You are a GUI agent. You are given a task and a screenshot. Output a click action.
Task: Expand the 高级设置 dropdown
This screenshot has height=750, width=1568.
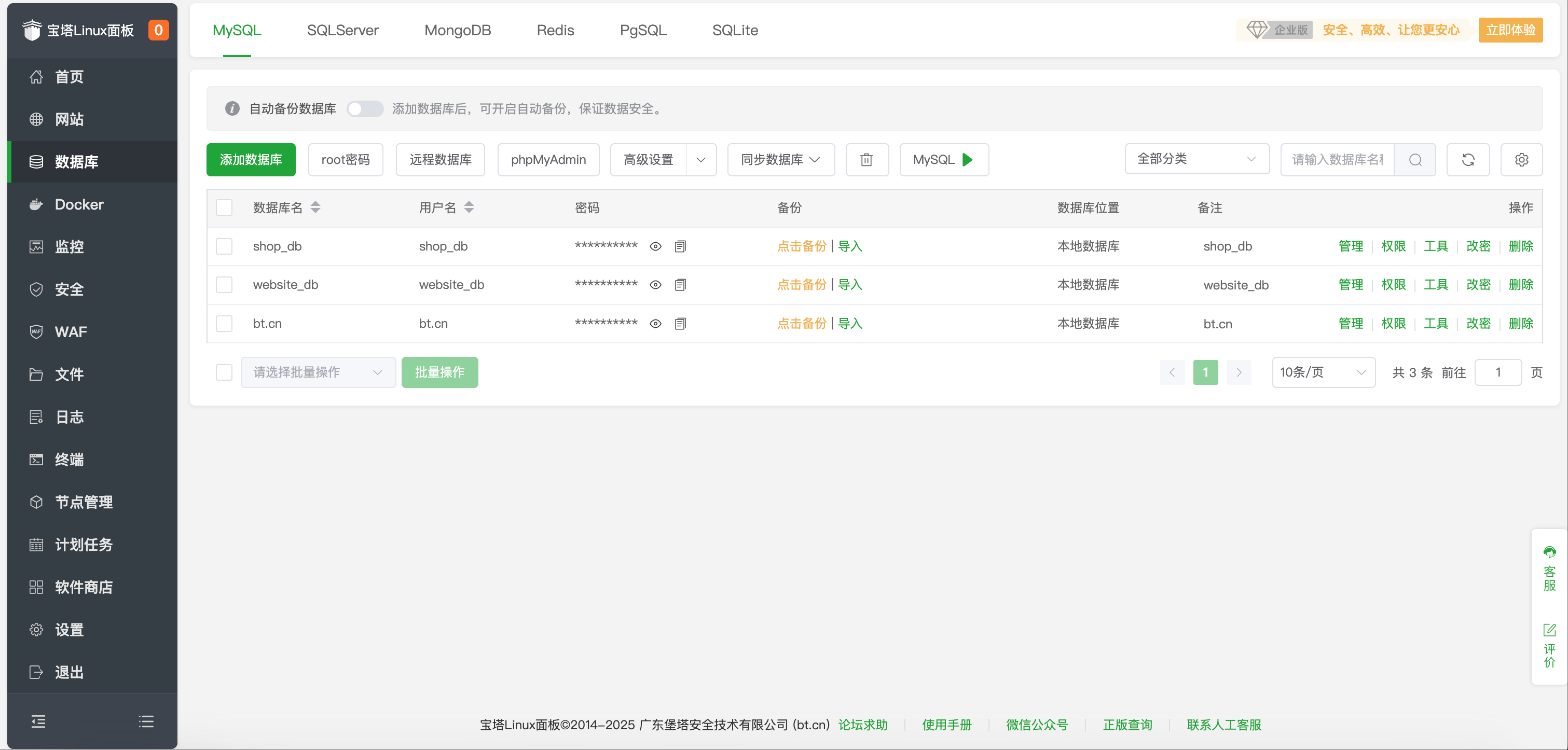[663, 159]
